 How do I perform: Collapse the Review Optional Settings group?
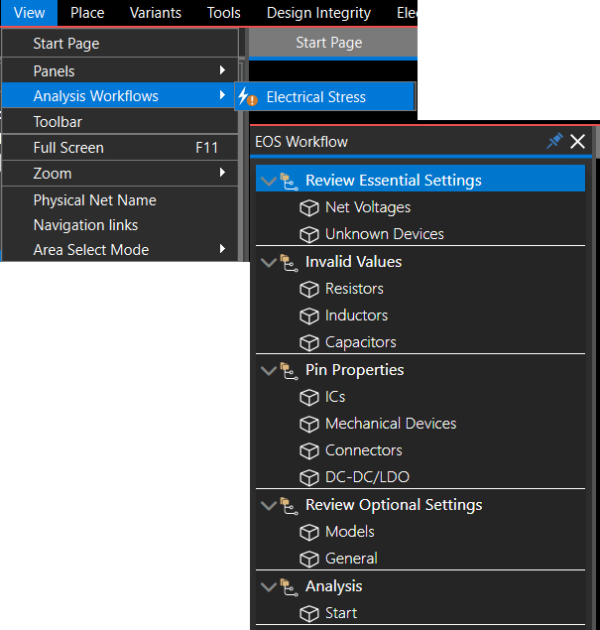tap(267, 505)
